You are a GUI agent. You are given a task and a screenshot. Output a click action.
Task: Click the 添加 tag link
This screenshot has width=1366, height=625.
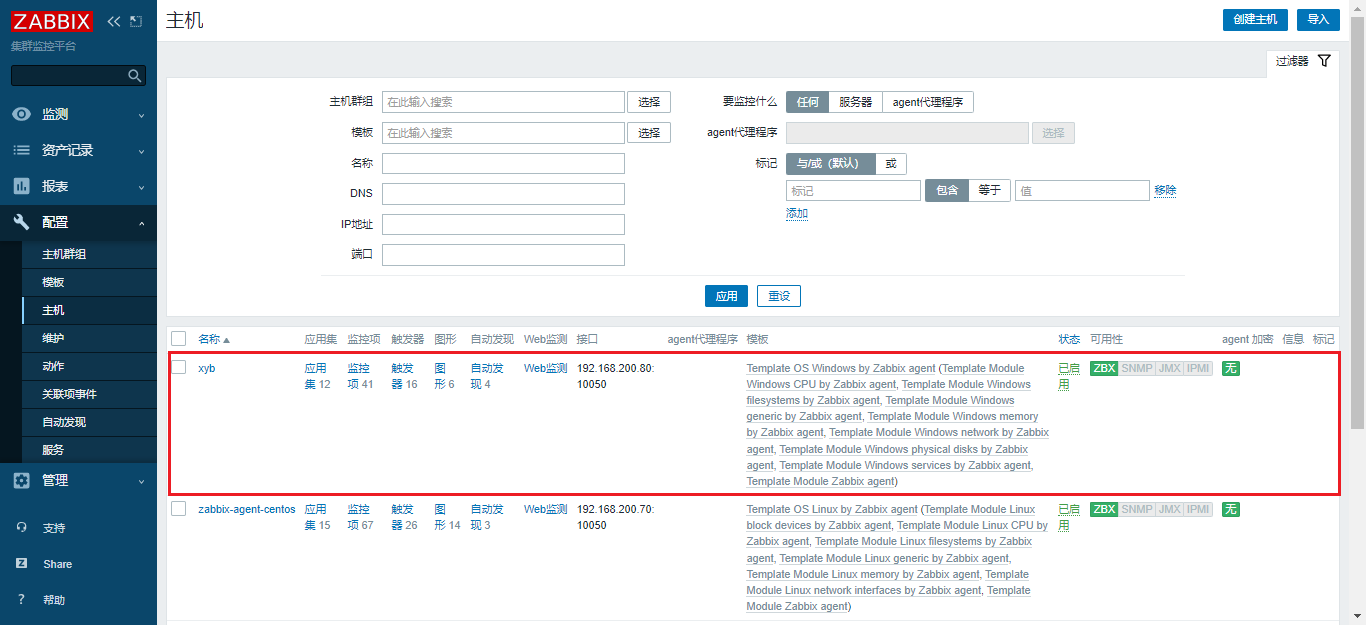(x=797, y=213)
